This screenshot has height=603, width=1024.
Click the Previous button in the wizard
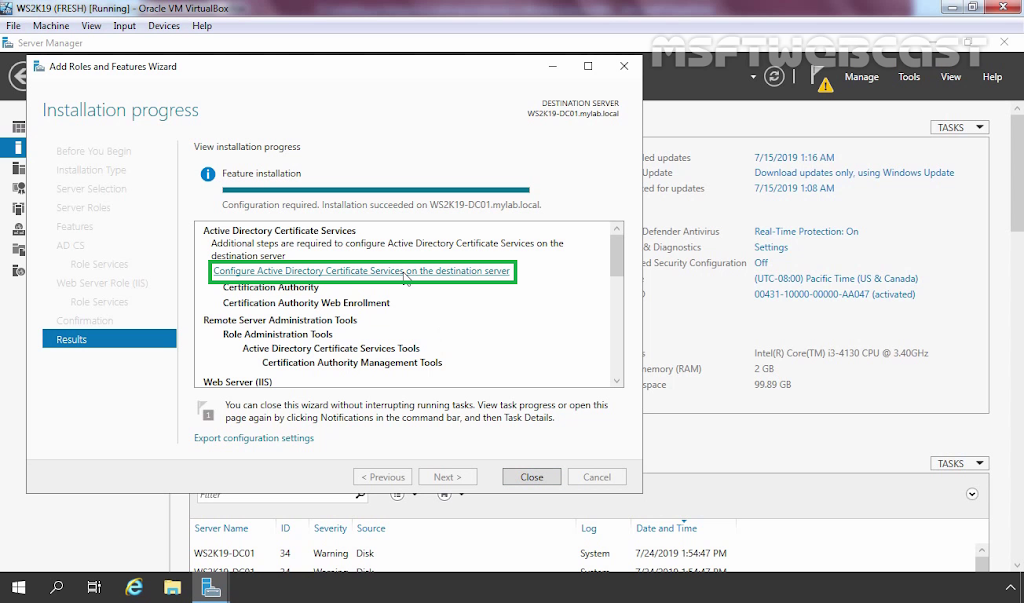pyautogui.click(x=383, y=477)
